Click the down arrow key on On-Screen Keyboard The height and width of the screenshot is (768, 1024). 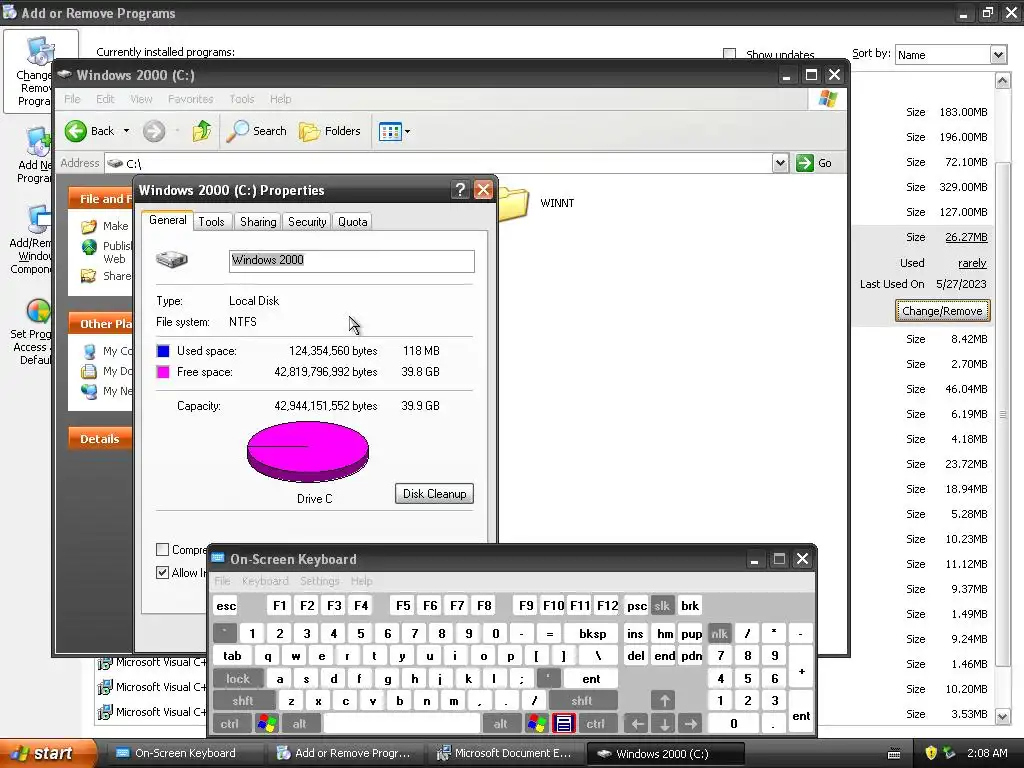click(x=664, y=724)
